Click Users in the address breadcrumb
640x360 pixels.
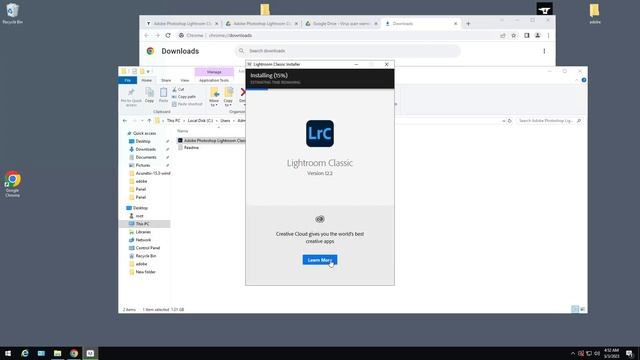(225, 121)
